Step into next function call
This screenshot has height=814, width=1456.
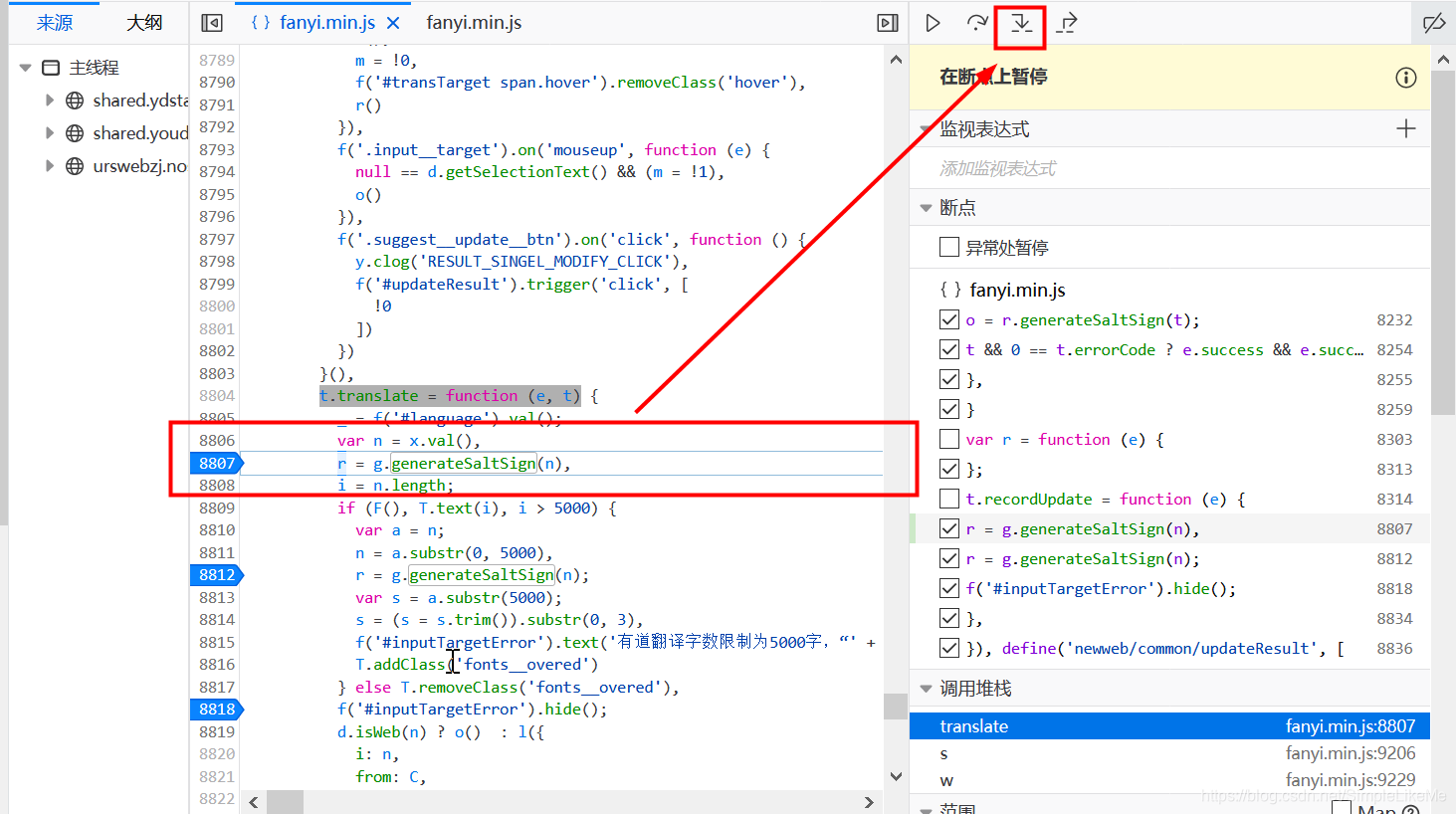click(1021, 23)
